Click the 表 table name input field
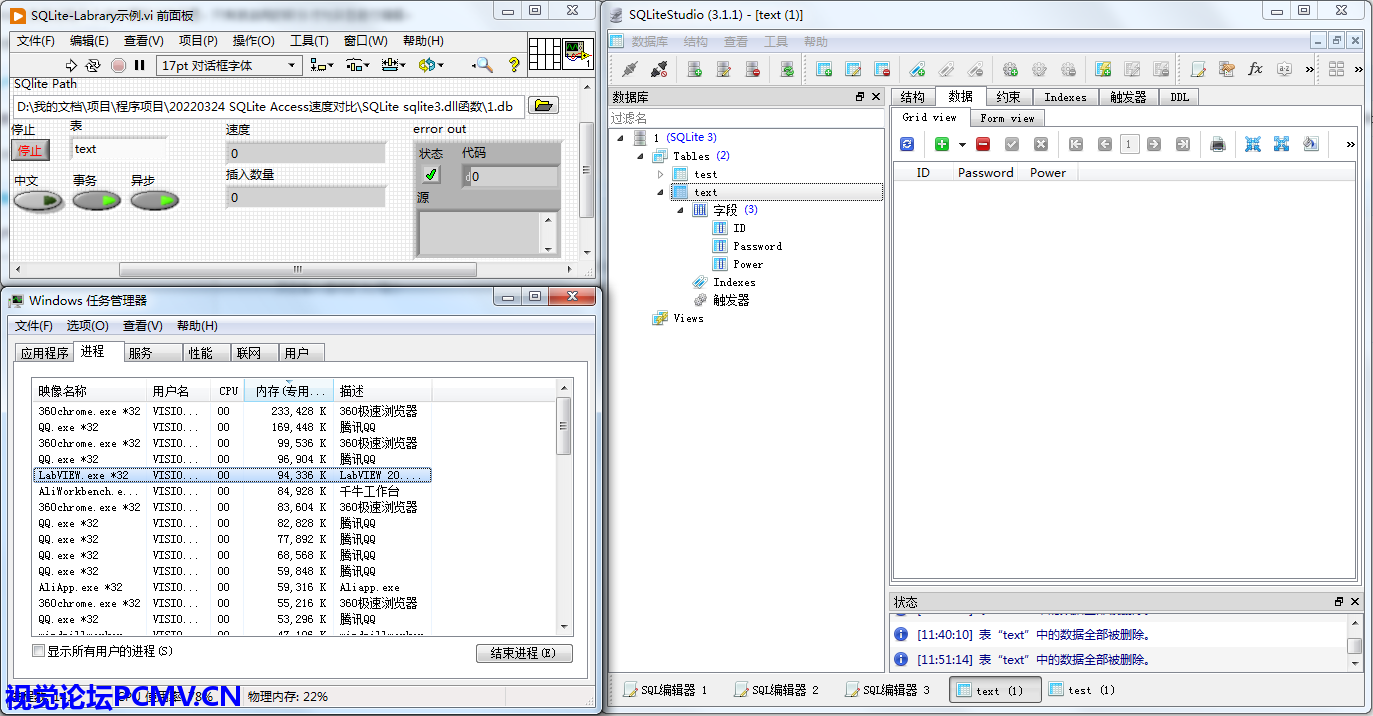The height and width of the screenshot is (716, 1373). click(118, 149)
